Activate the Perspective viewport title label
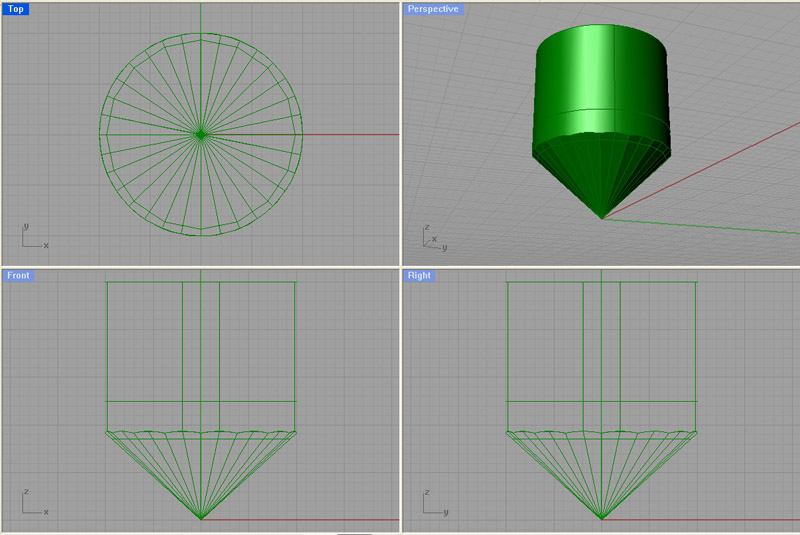 tap(433, 9)
